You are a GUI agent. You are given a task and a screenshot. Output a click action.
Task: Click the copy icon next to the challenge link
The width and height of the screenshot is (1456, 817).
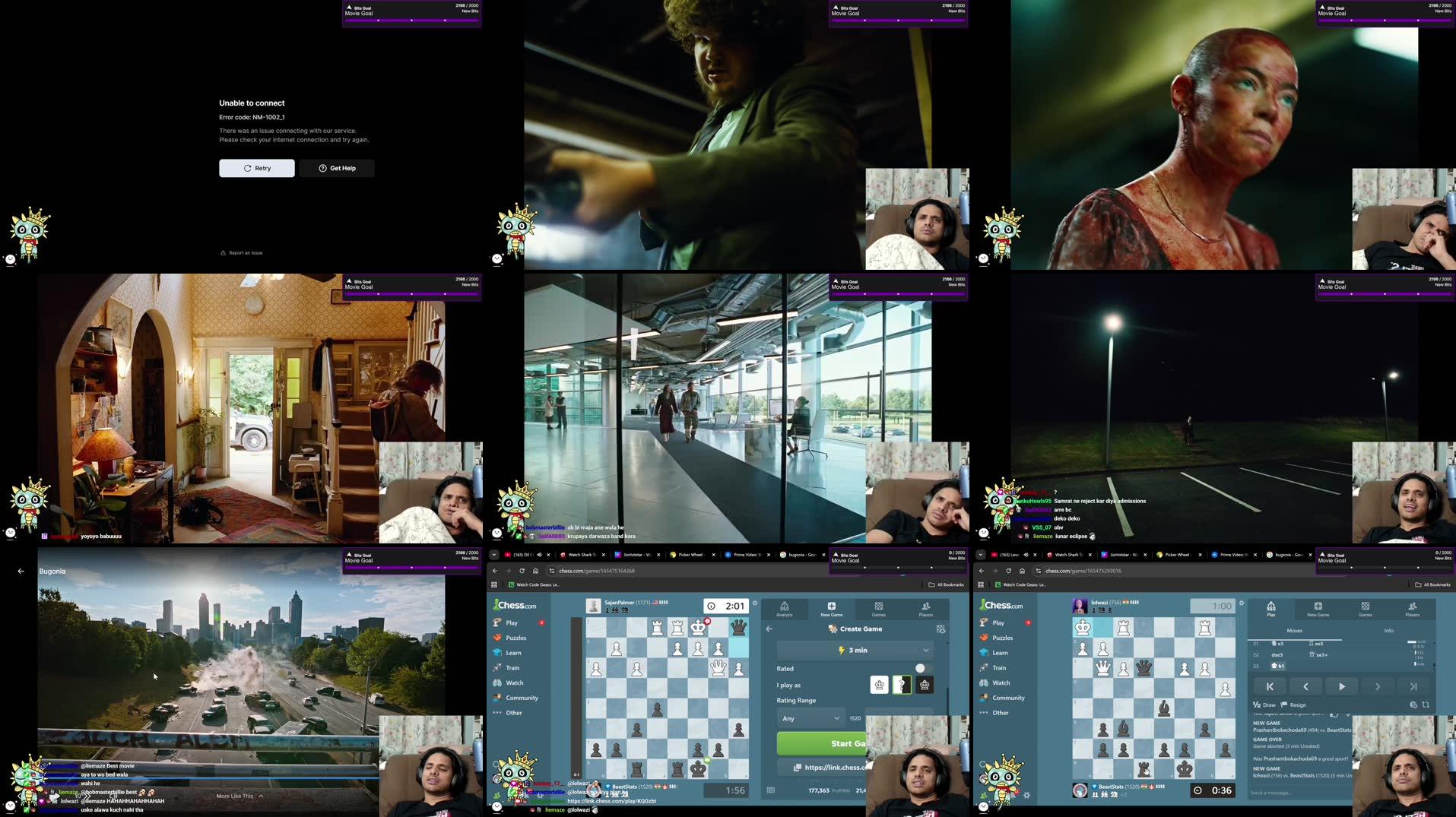[798, 768]
